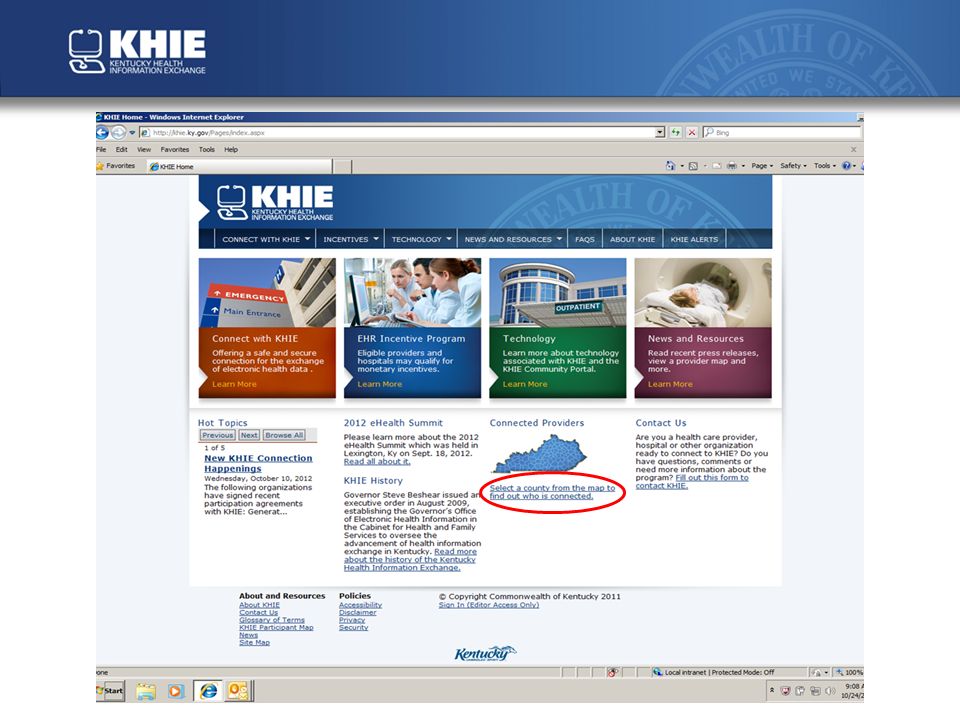The height and width of the screenshot is (720, 960).
Task: Click Read all about it link
Action: pyautogui.click(x=377, y=462)
